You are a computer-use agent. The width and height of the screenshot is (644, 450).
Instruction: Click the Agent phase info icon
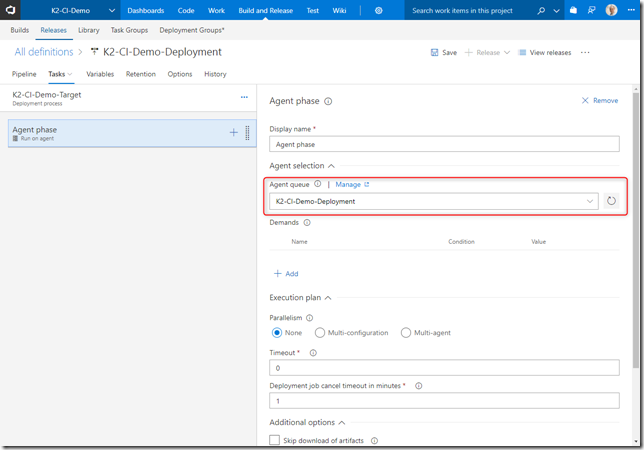coord(328,101)
